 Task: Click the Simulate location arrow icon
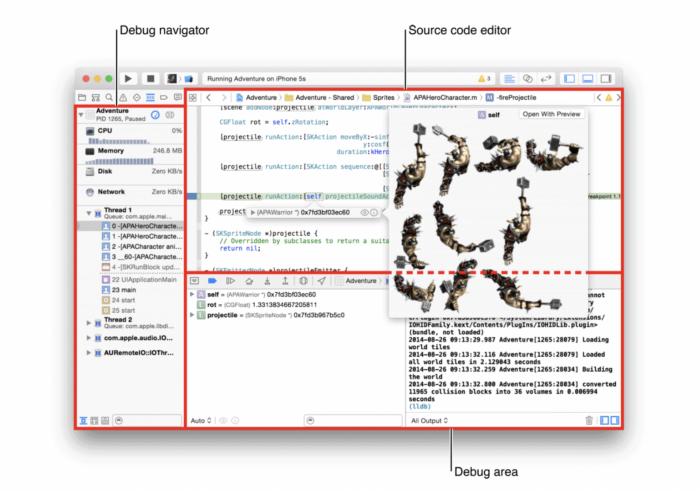(321, 281)
